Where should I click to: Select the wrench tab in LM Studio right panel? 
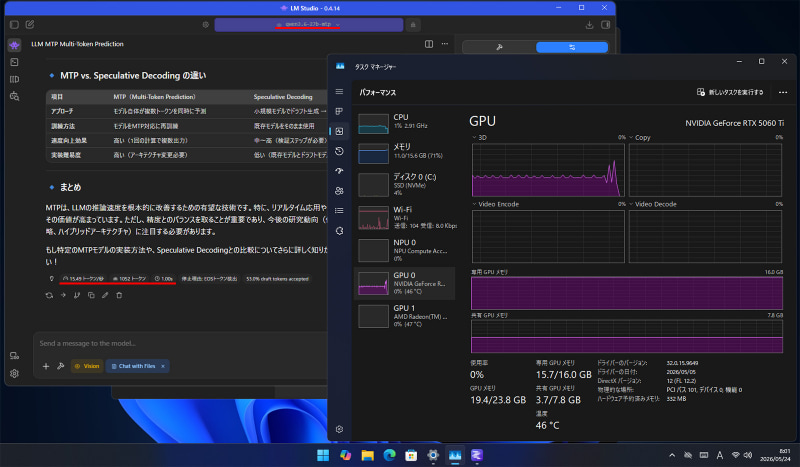pos(499,47)
